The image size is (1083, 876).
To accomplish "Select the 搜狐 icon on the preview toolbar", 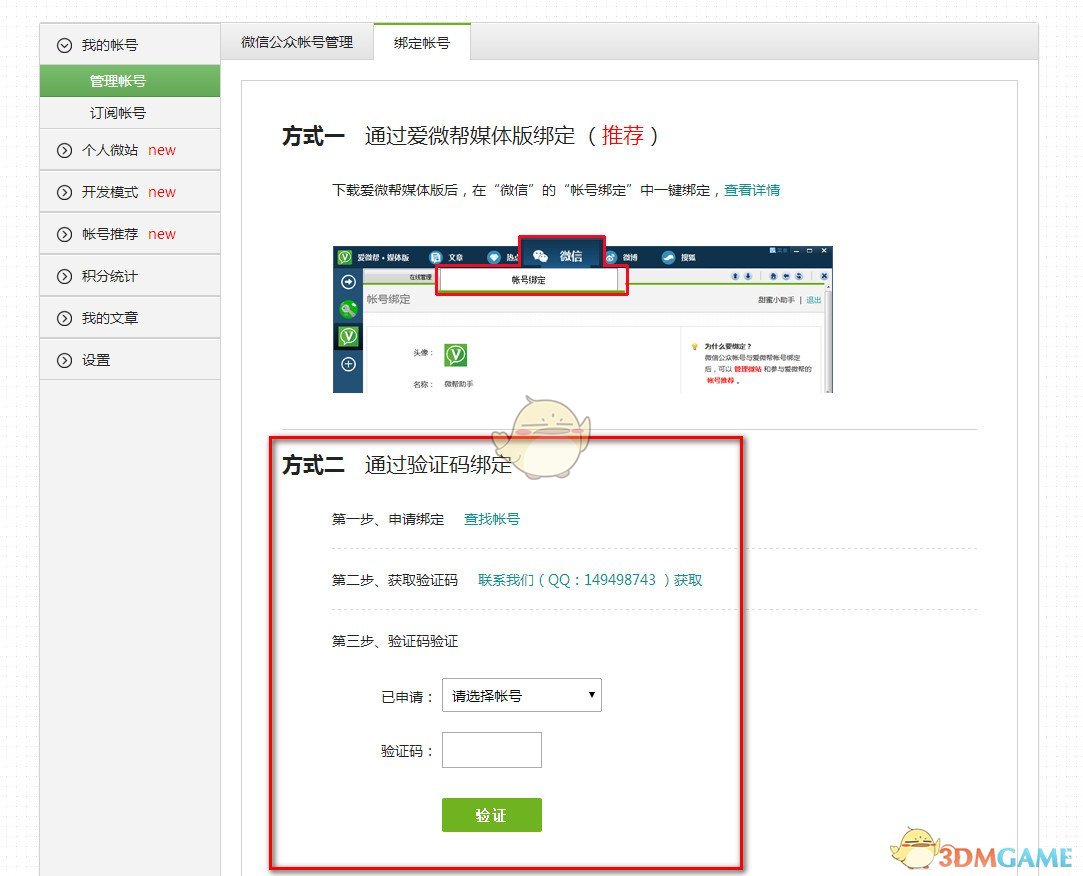I will pyautogui.click(x=667, y=256).
